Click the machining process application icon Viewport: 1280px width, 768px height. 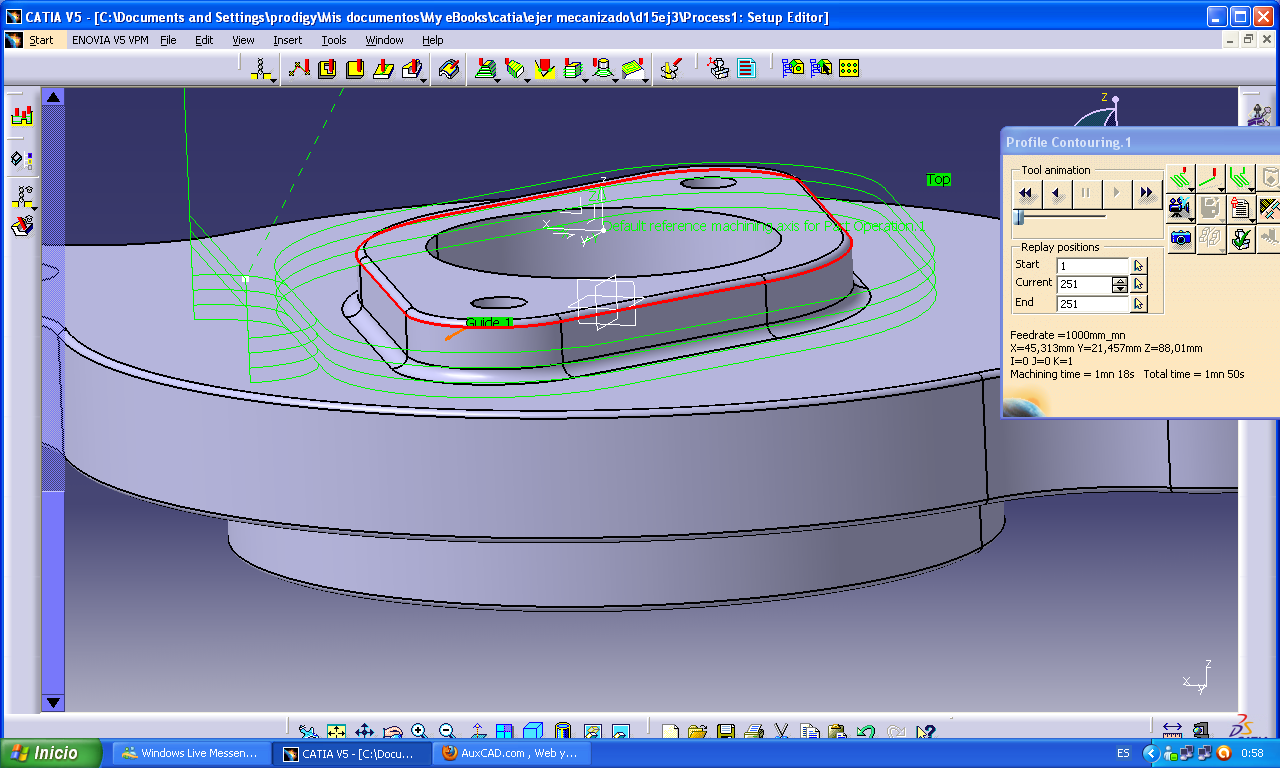(x=794, y=68)
